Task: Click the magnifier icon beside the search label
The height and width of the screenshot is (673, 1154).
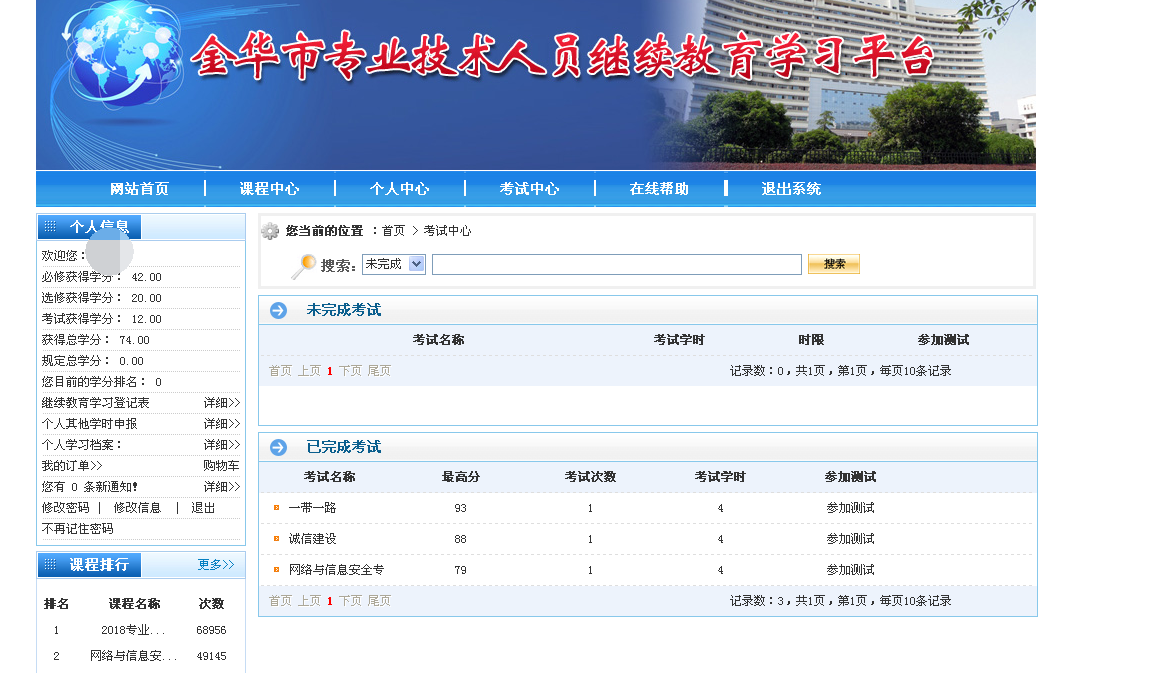Action: tap(303, 266)
